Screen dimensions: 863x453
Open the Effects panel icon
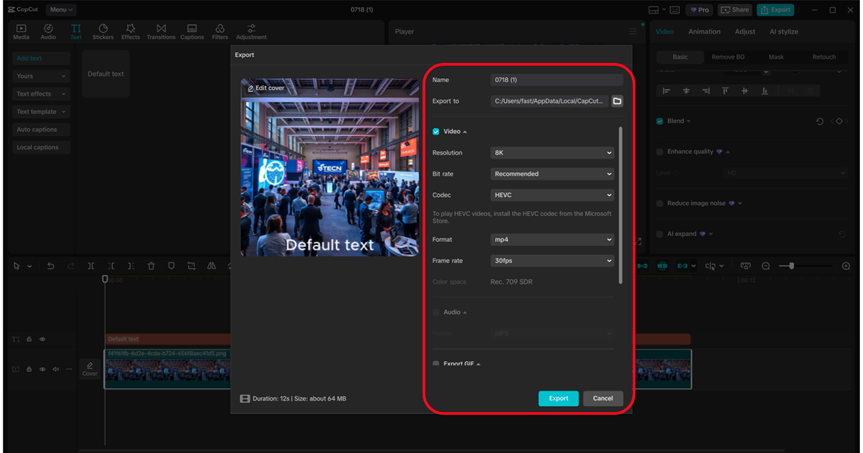pyautogui.click(x=130, y=31)
